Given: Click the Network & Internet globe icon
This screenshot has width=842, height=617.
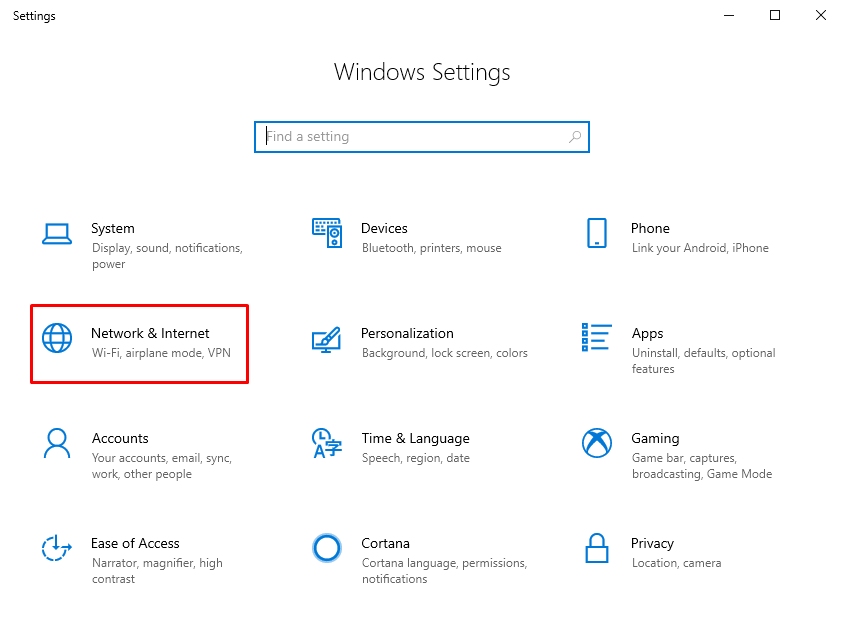Looking at the screenshot, I should [57, 338].
